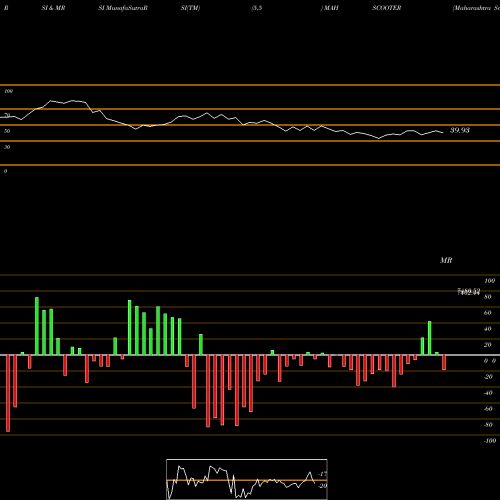Click the SI MunafaSutraR header text

coord(123,8)
